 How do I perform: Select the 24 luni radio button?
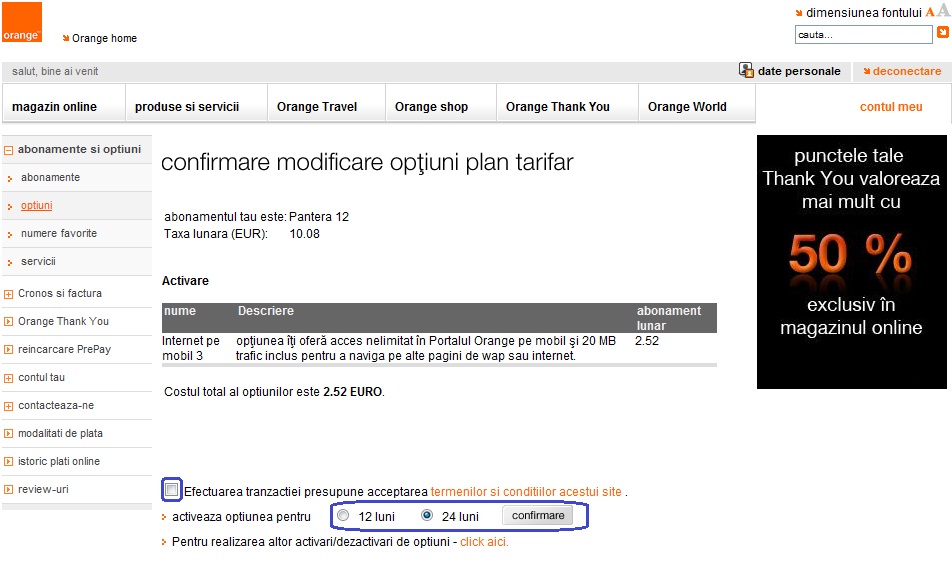pos(427,515)
